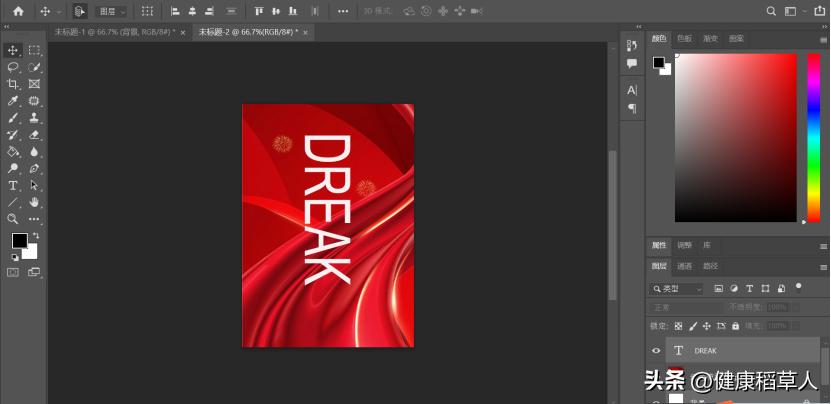Select the History Brush tool
The width and height of the screenshot is (831, 404).
13,135
